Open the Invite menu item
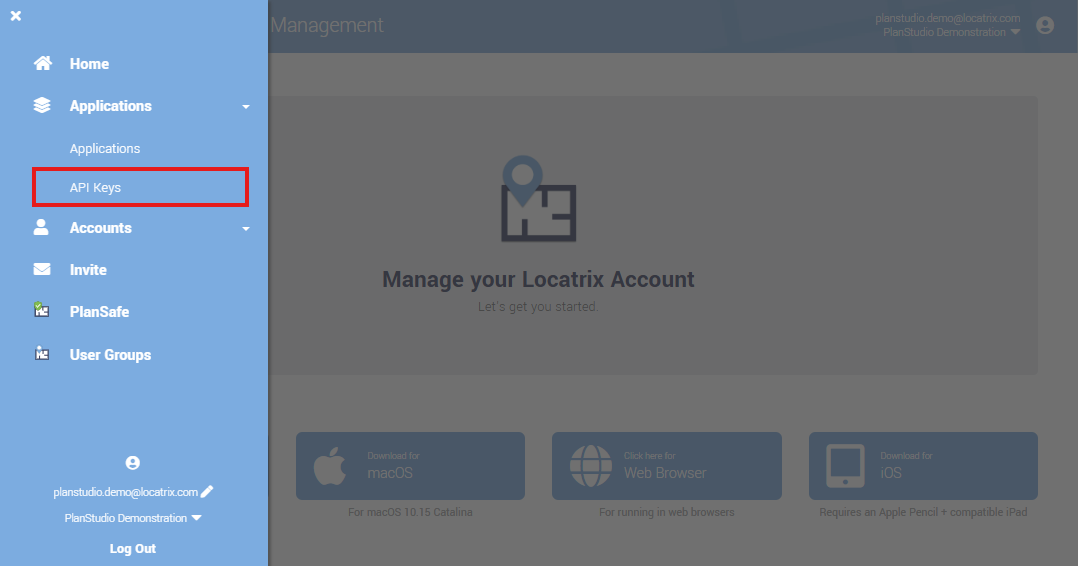The image size is (1078, 566). click(88, 270)
